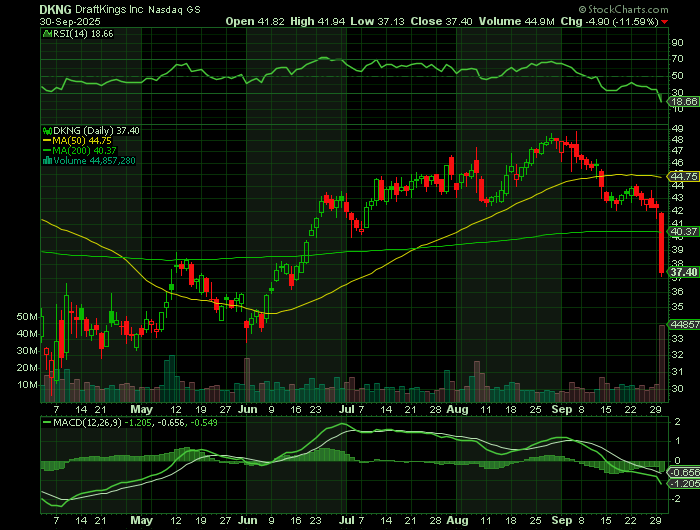Click the 44.75 MA(50) price tag
This screenshot has height=530, width=700.
[x=684, y=176]
